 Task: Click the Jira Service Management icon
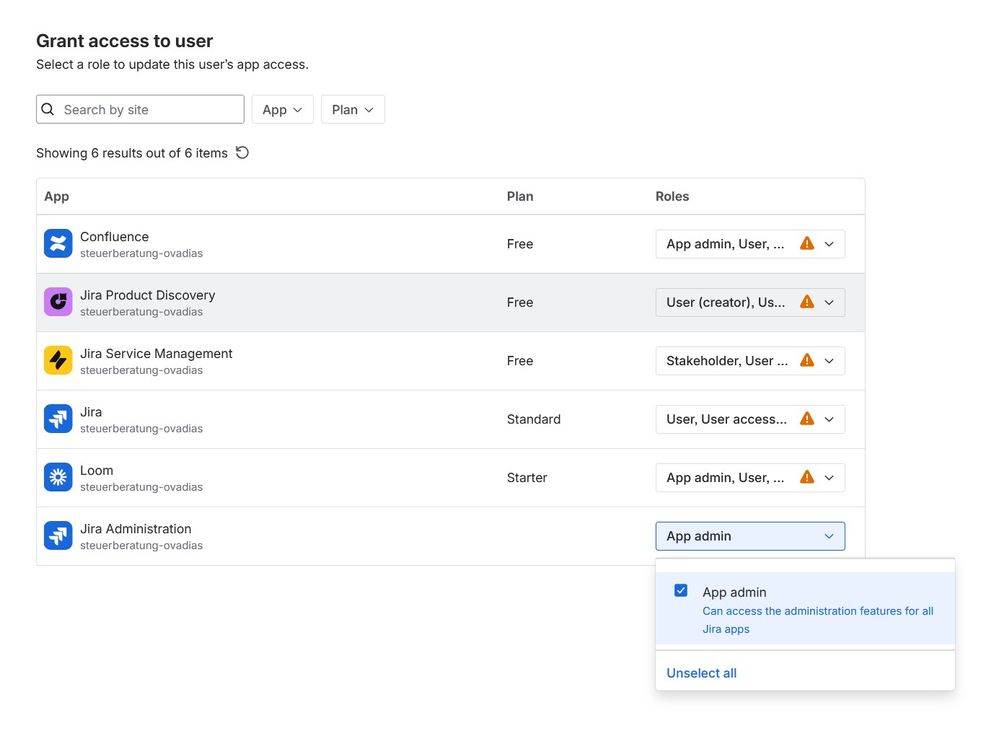click(58, 361)
